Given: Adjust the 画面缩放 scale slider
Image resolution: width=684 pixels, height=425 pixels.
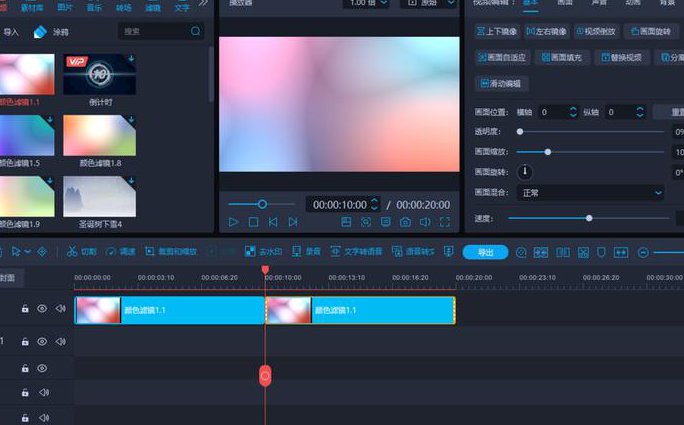Looking at the screenshot, I should point(590,152).
